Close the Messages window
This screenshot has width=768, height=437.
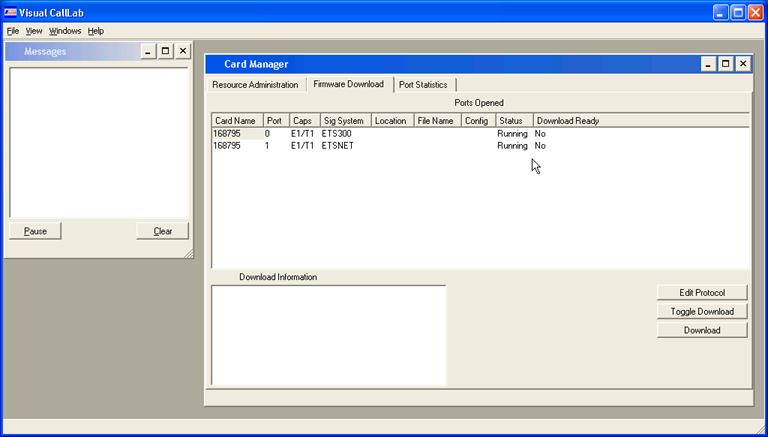(183, 51)
